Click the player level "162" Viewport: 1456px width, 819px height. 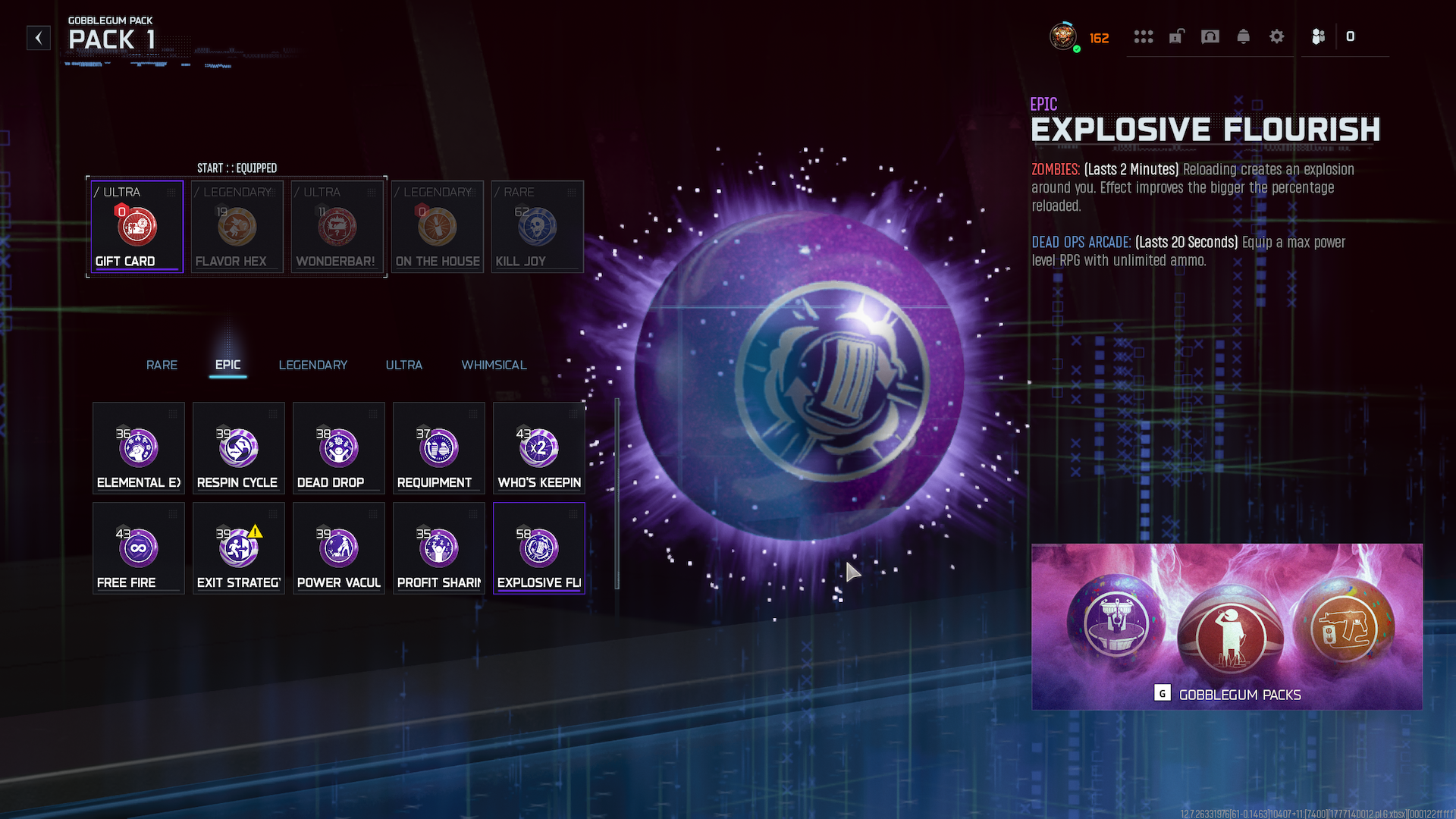coord(1099,38)
